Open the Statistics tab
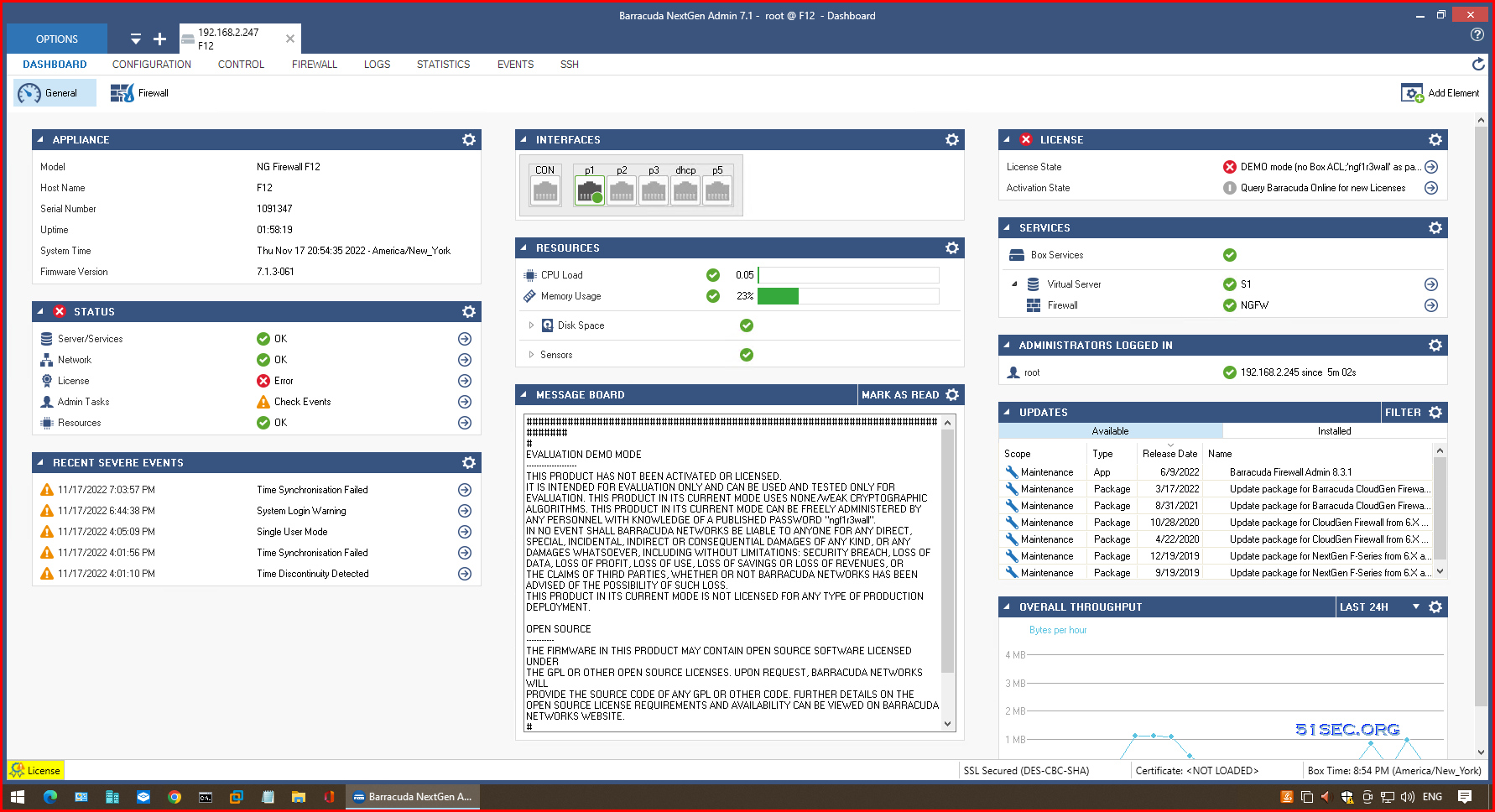 [443, 65]
